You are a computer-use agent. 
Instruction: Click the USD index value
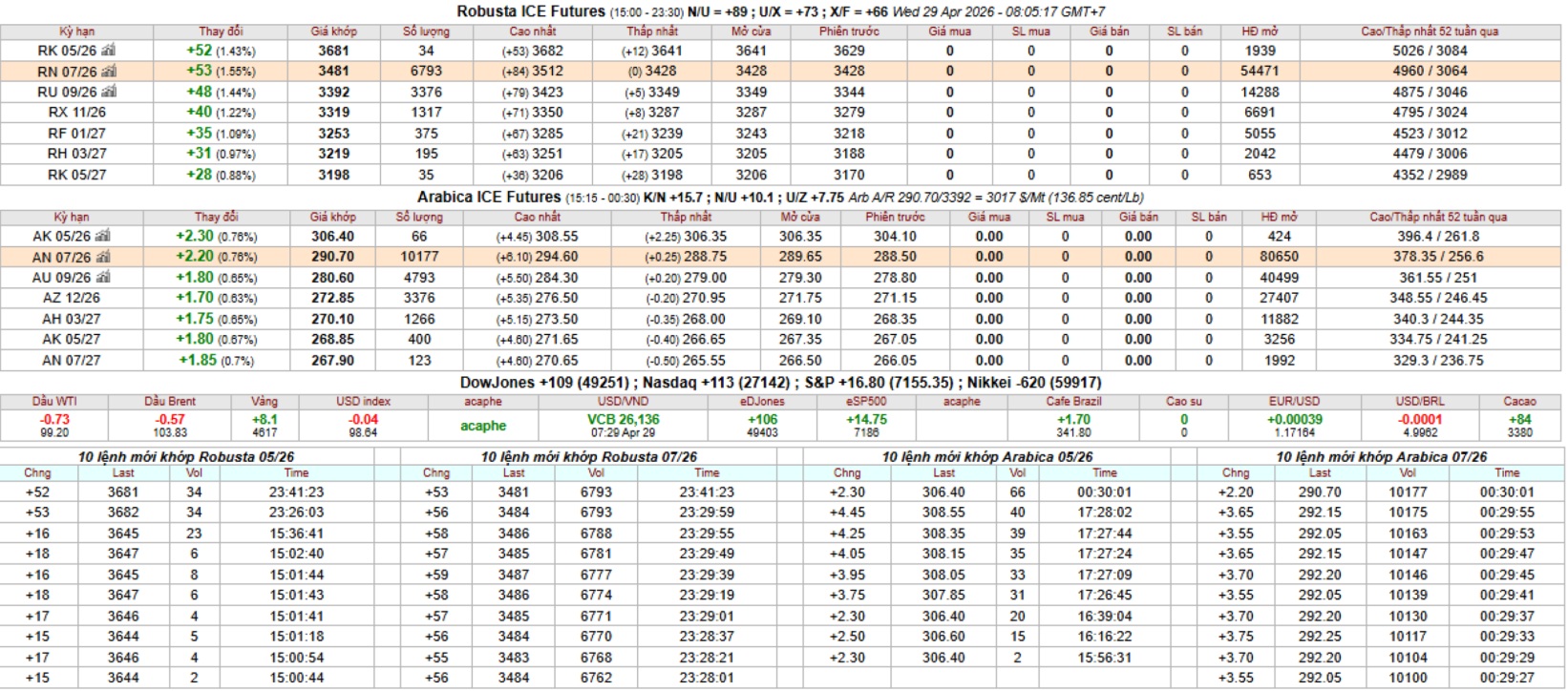tap(363, 420)
